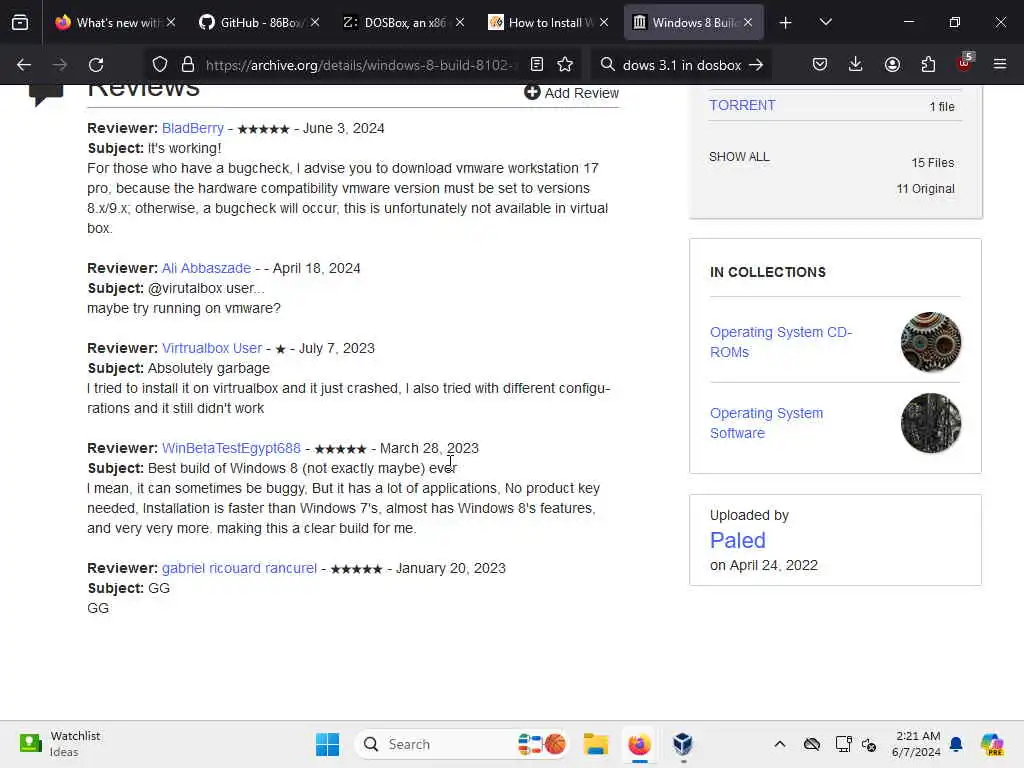Image resolution: width=1024 pixels, height=768 pixels.
Task: View site security padlock info
Action: pyautogui.click(x=188, y=64)
